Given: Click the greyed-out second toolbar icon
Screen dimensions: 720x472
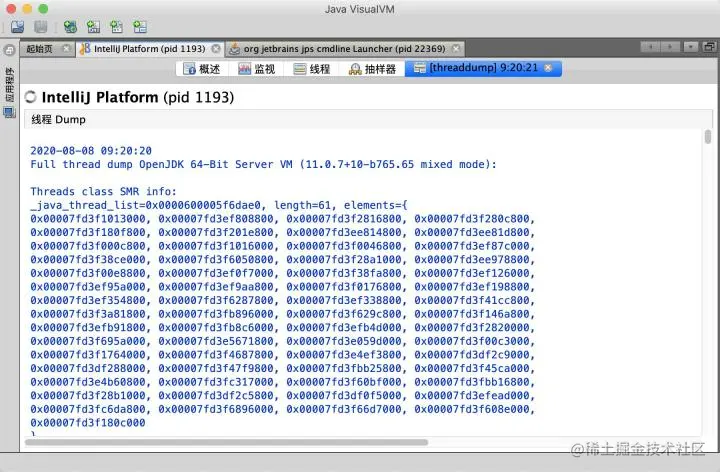Looking at the screenshot, I should [x=40, y=27].
